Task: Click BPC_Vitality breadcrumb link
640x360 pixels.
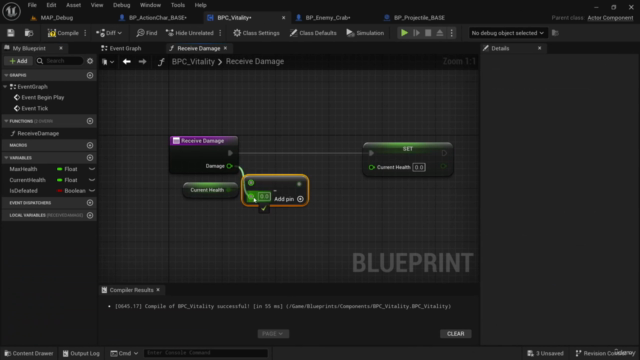Action: coord(193,62)
